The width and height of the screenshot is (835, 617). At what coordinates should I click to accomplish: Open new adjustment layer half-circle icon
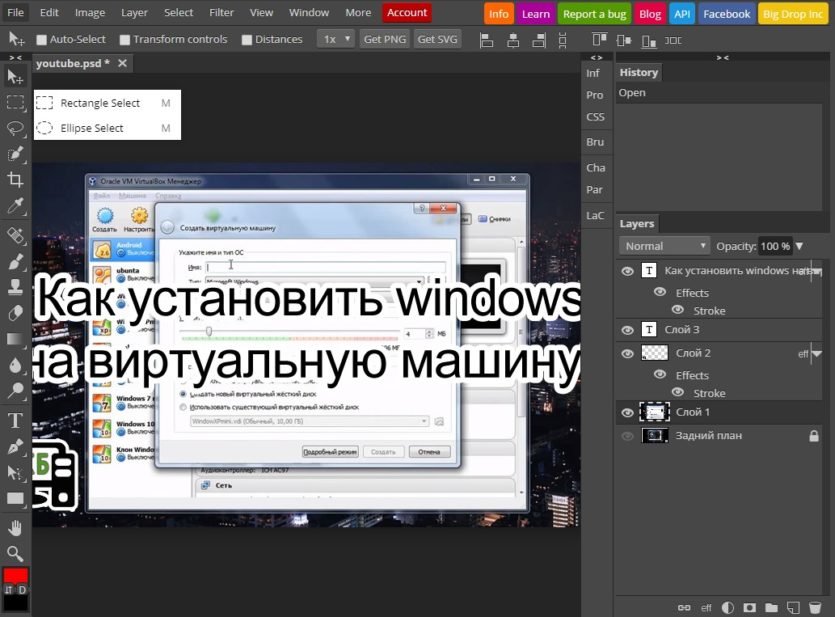pyautogui.click(x=727, y=607)
